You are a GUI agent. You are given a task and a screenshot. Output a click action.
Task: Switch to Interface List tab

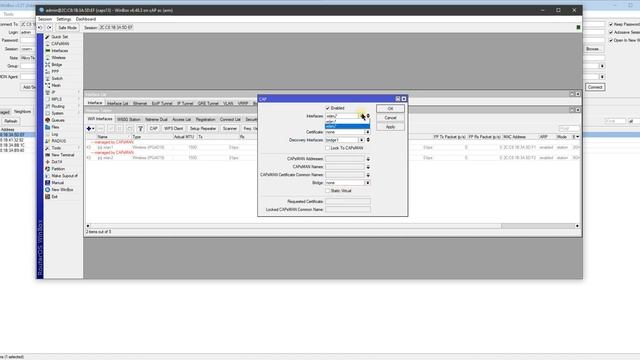tap(118, 103)
